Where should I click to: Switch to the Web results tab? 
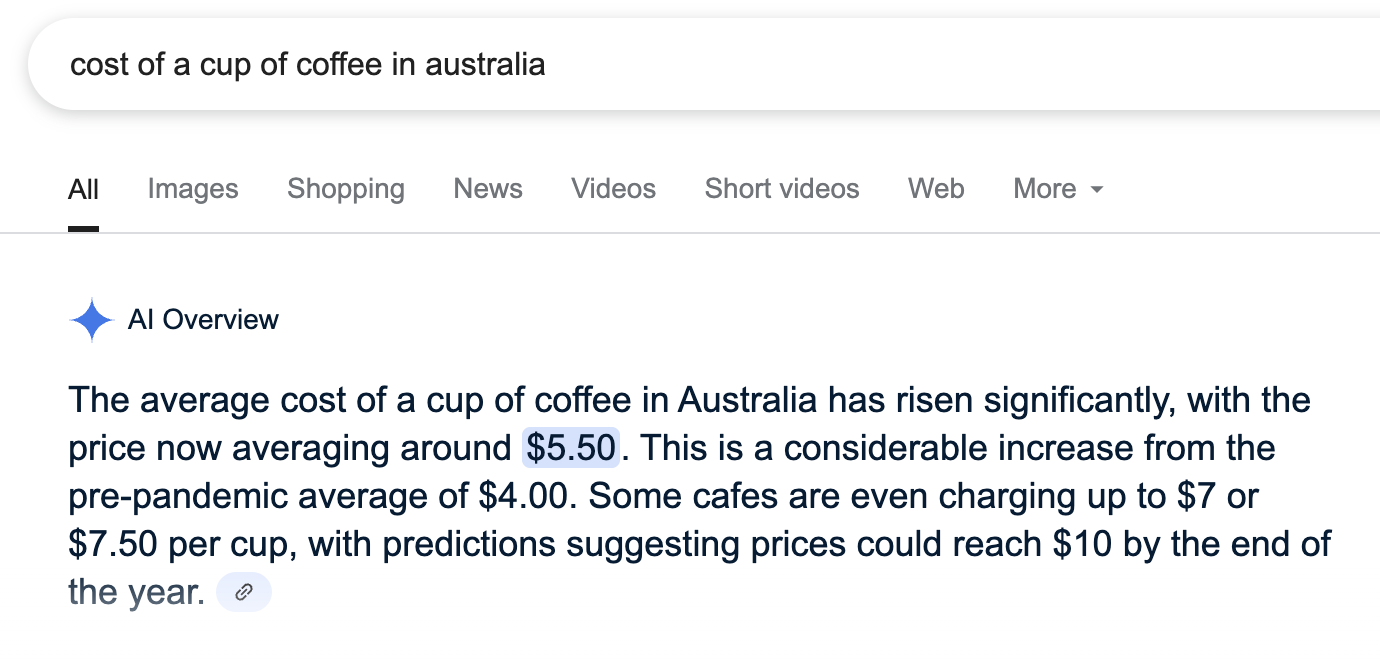tap(936, 189)
